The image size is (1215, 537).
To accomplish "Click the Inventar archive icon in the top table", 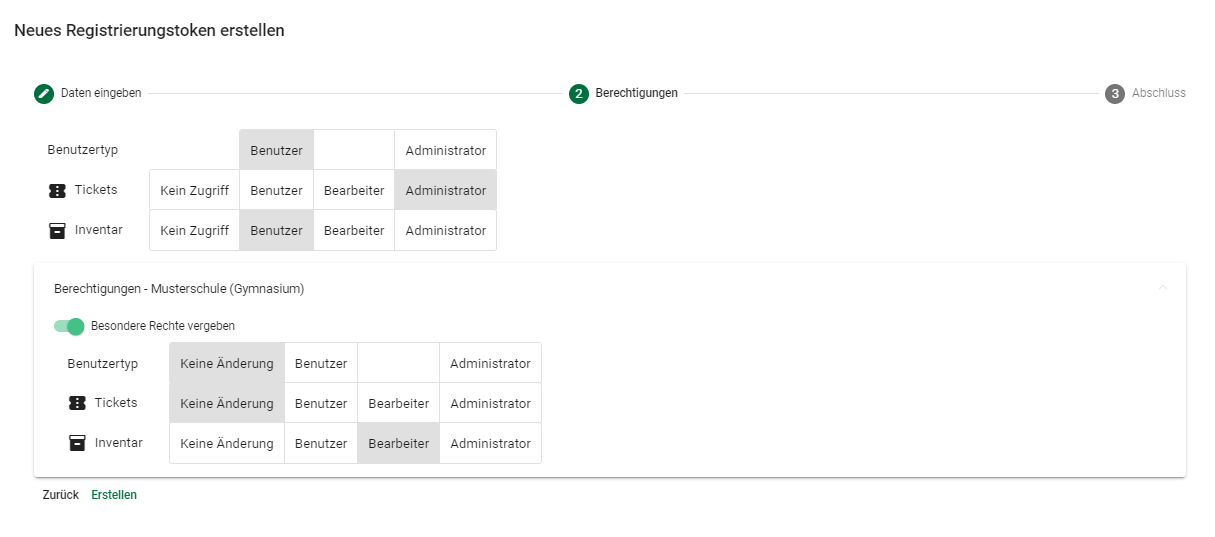I will [x=57, y=231].
